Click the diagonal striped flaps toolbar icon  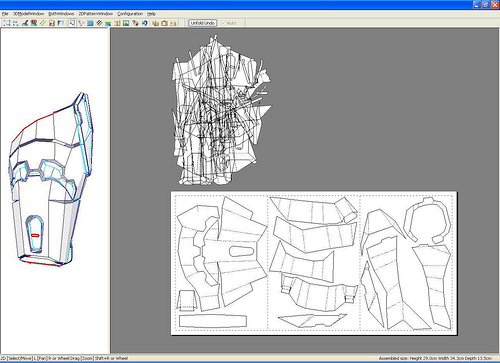tap(99, 23)
